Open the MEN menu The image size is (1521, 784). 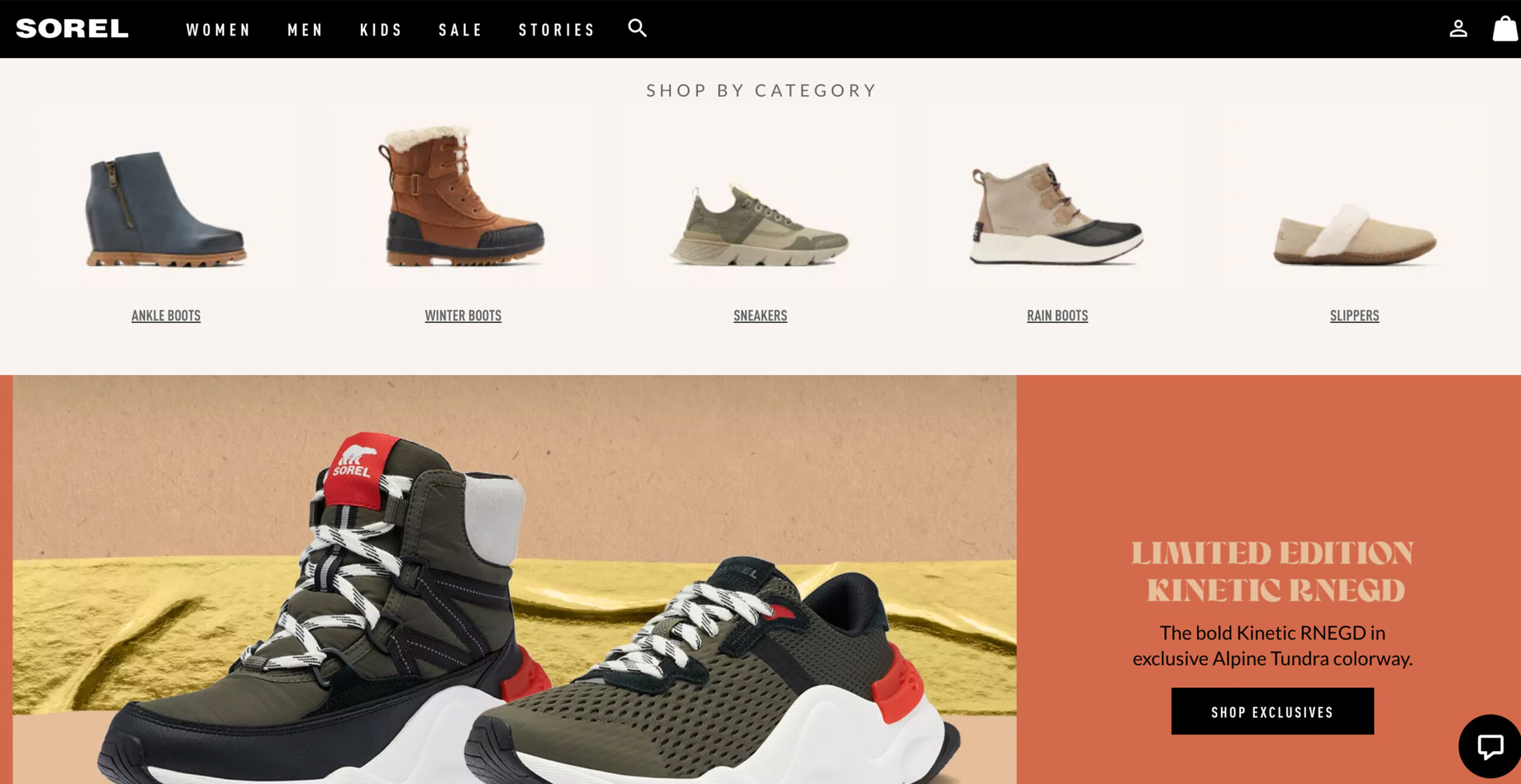coord(305,30)
